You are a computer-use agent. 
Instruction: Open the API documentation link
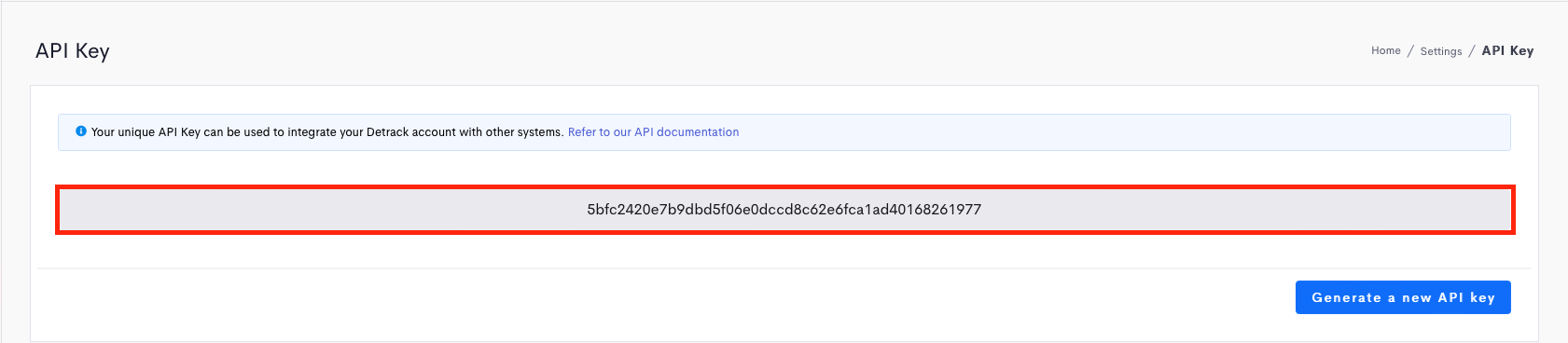point(653,132)
